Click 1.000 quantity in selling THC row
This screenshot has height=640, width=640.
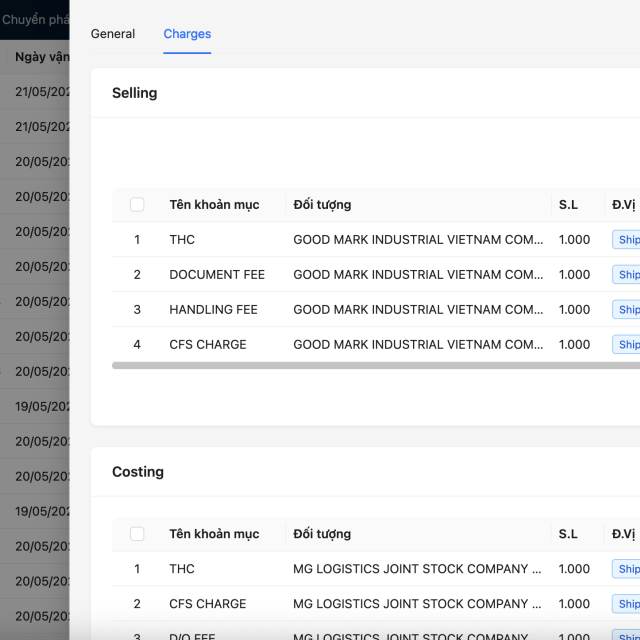(x=574, y=240)
